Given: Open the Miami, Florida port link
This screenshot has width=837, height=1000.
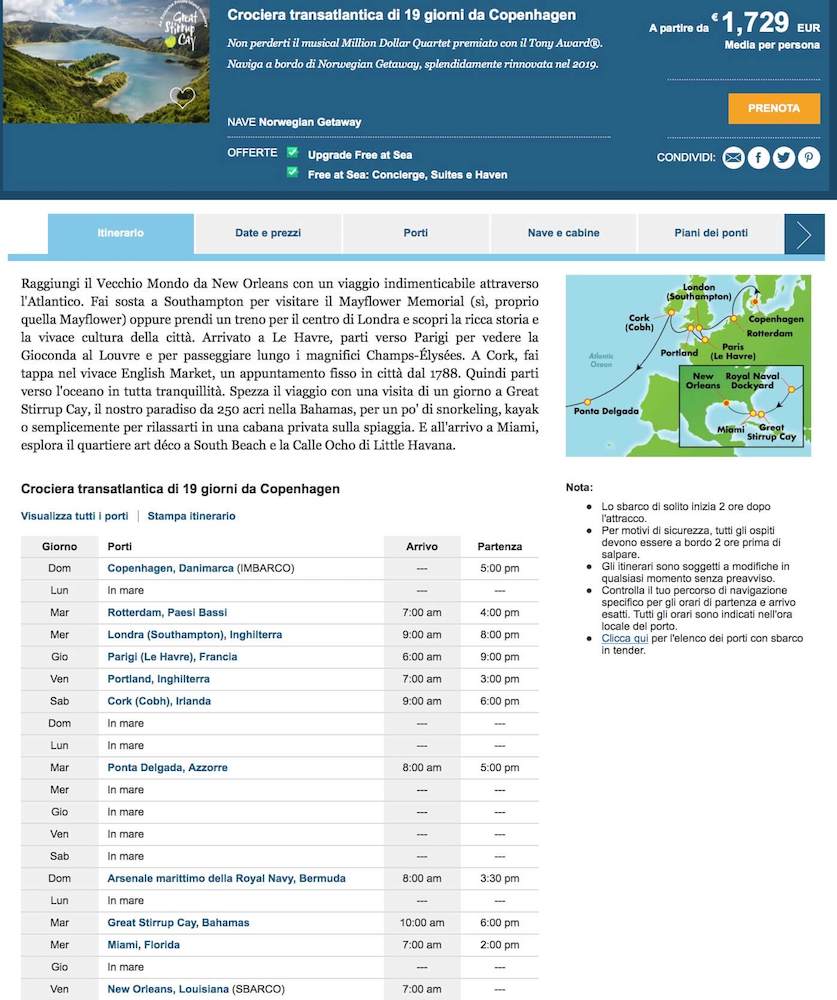Looking at the screenshot, I should (x=144, y=945).
